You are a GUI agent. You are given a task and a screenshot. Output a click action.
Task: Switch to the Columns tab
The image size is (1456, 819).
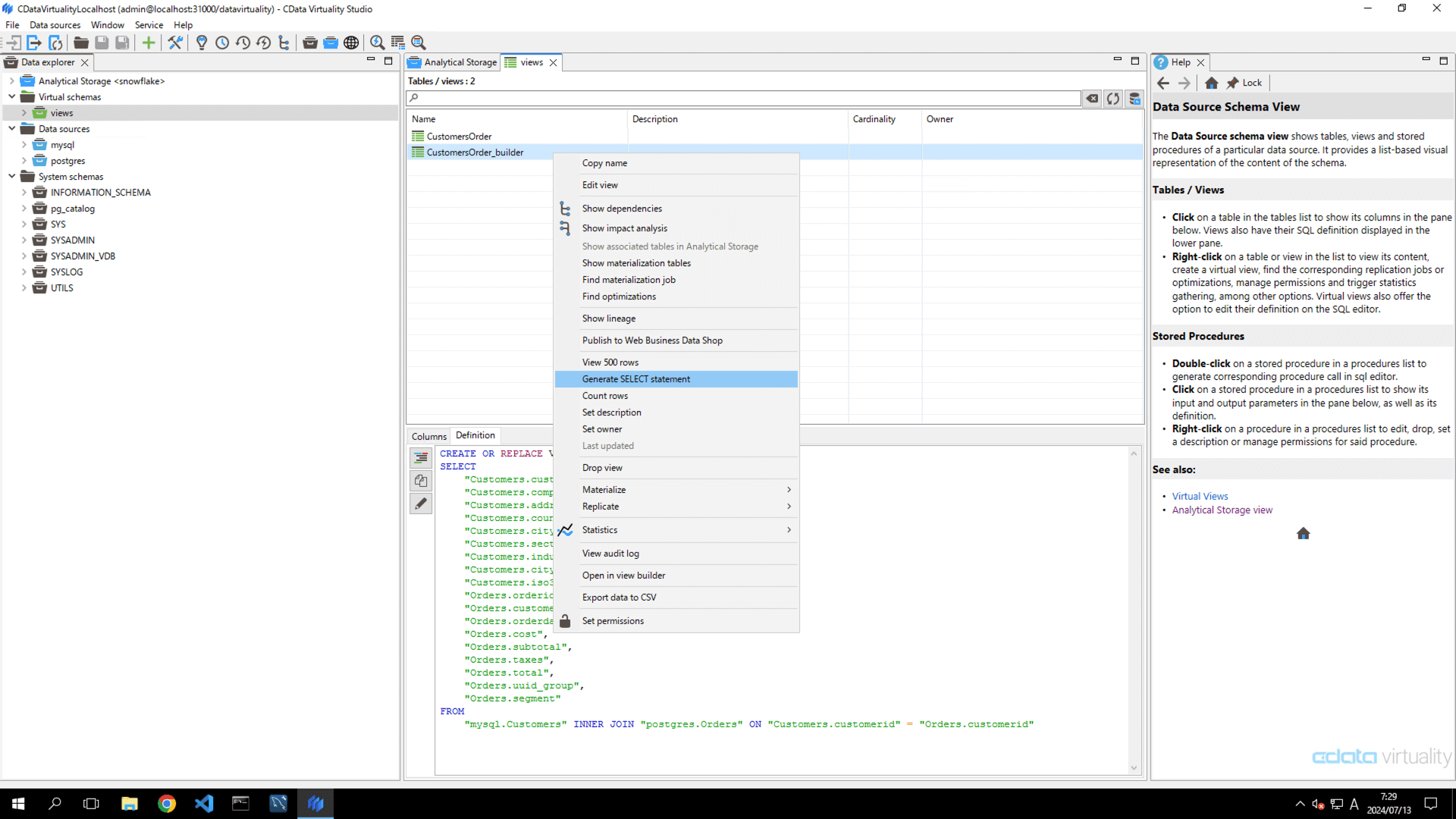coord(428,436)
